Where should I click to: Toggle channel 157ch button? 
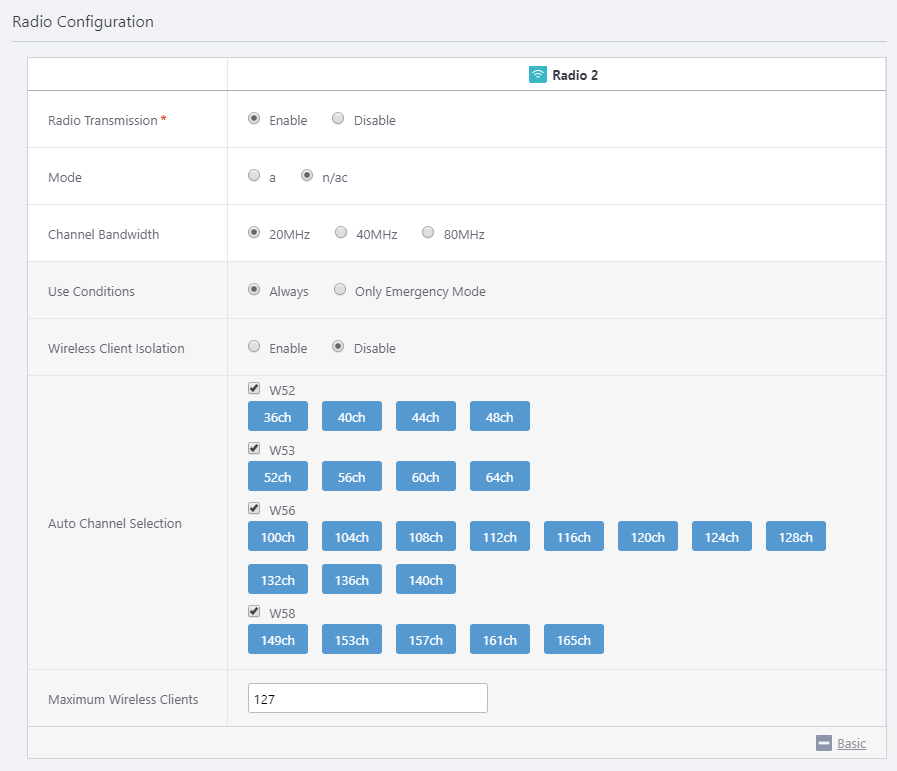[x=426, y=639]
